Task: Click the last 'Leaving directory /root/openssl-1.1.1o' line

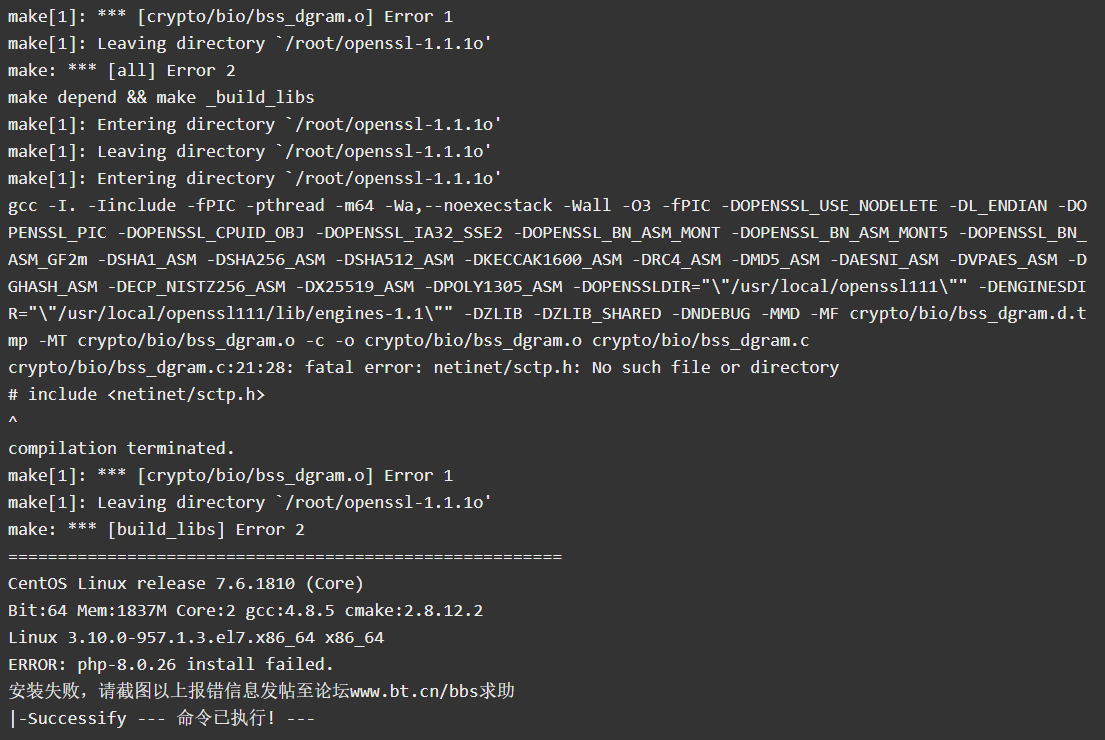Action: [249, 502]
